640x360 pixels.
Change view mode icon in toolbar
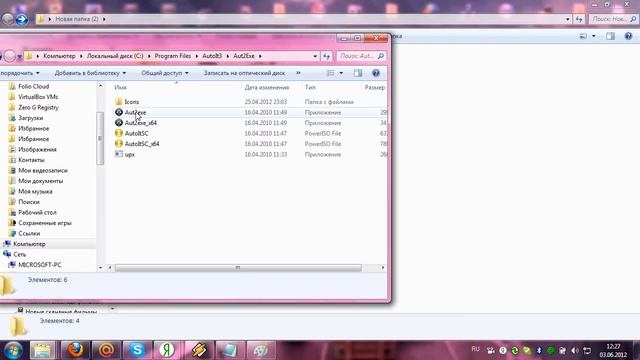click(x=331, y=73)
